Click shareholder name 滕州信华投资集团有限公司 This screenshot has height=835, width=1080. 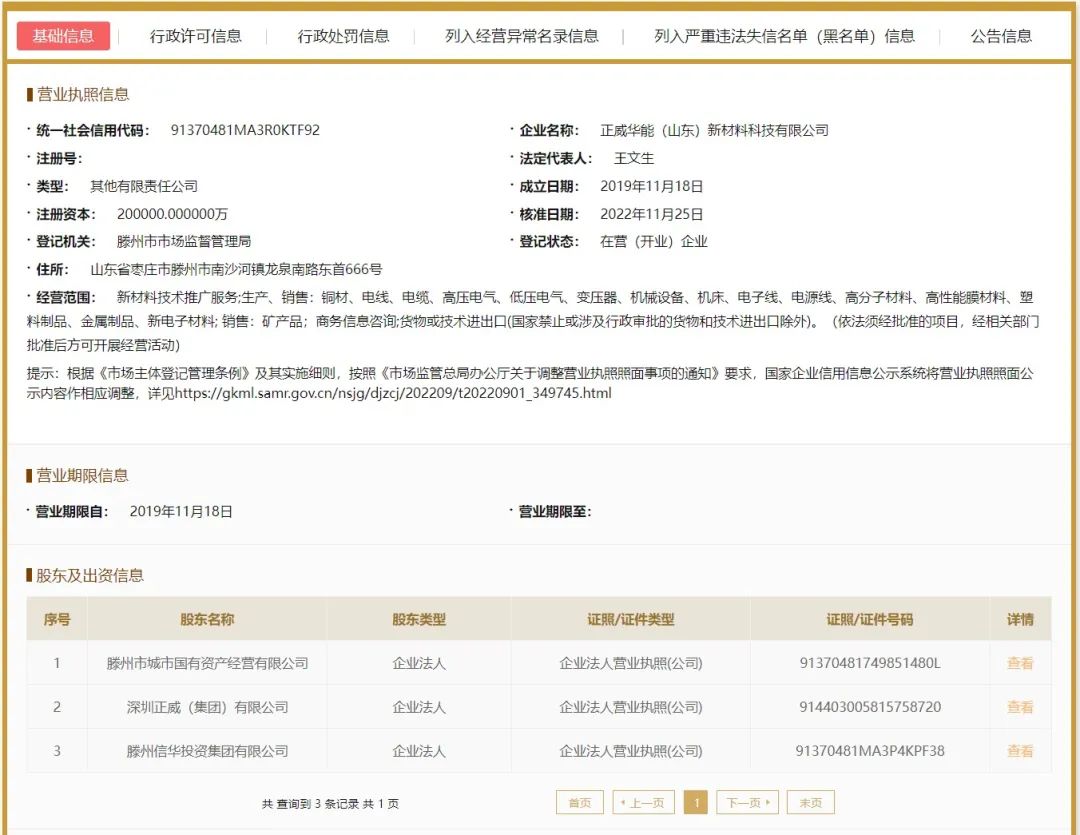[207, 751]
